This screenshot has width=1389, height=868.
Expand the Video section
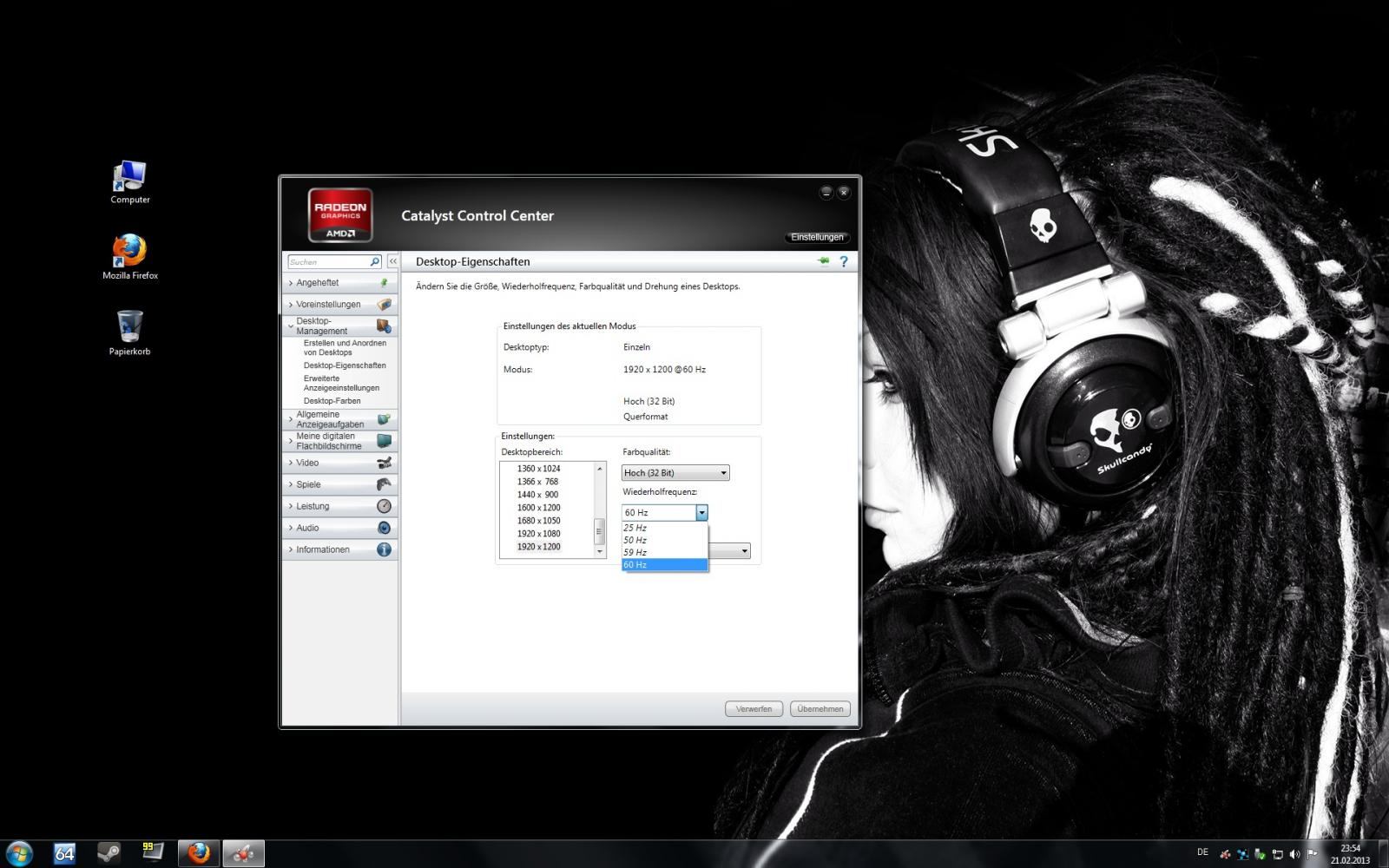[291, 463]
